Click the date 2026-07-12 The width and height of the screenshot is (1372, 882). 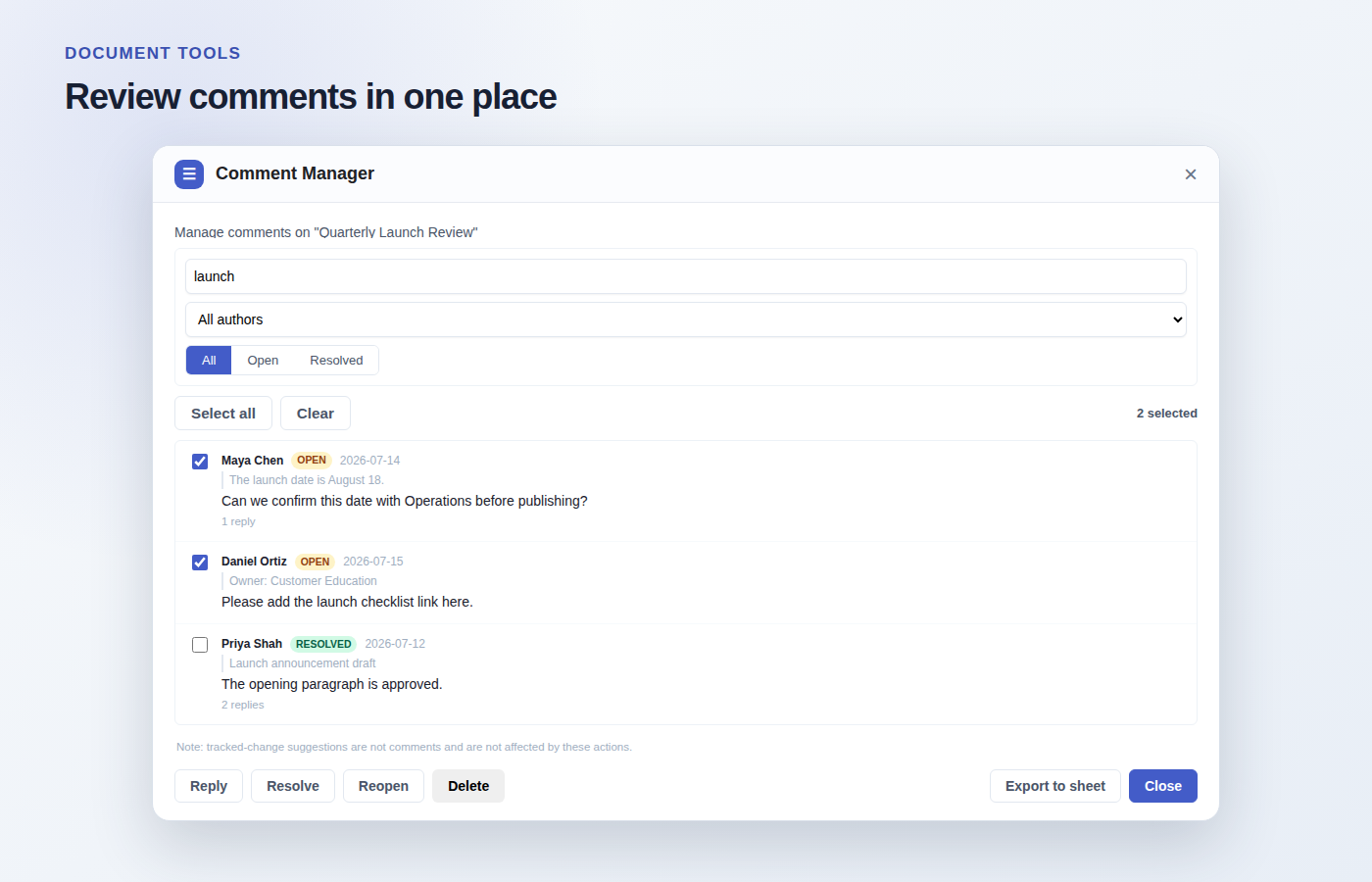tap(395, 644)
